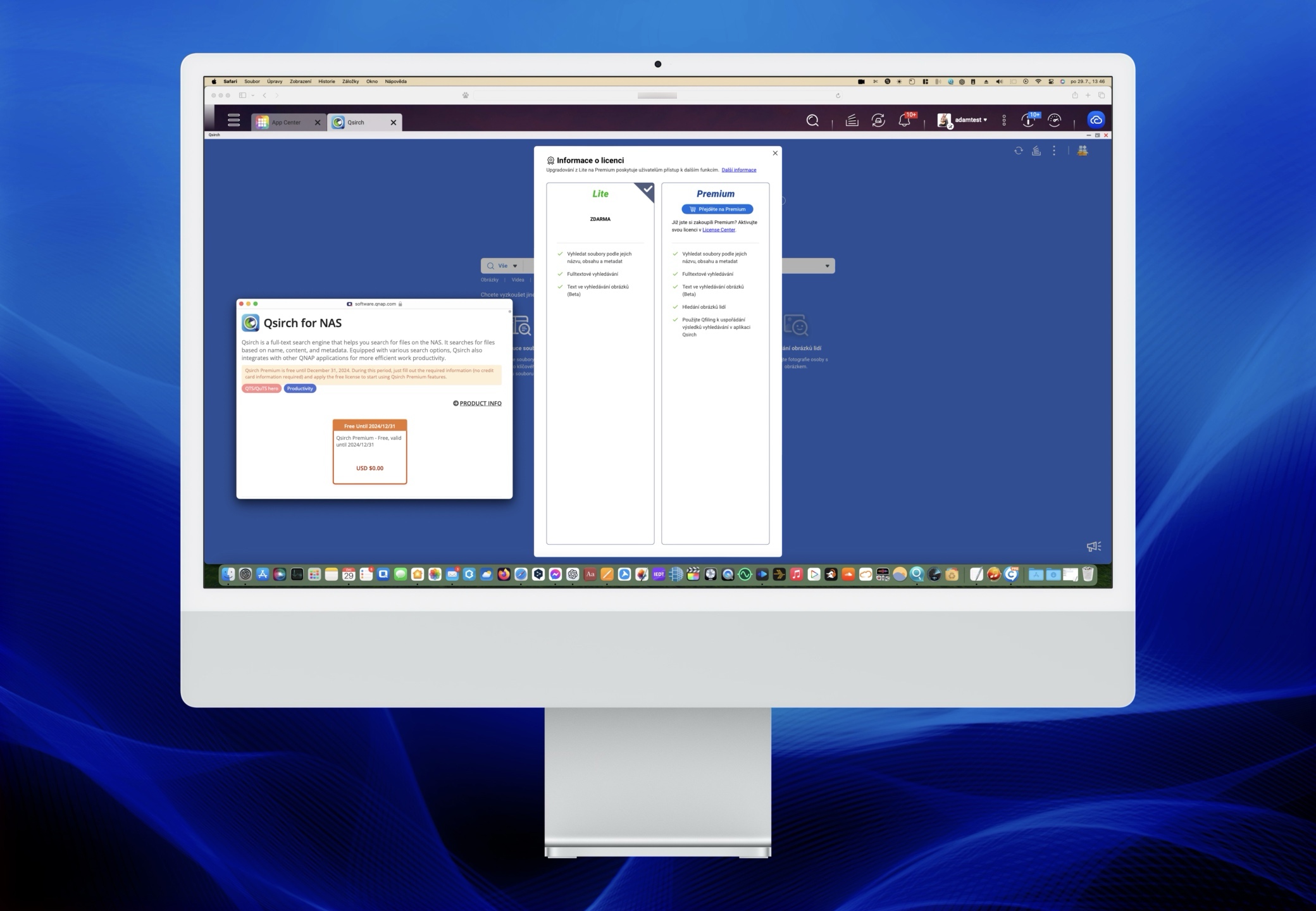Viewport: 1316px width, 911px height.
Task: Select the Lite license plan card
Action: (600, 363)
